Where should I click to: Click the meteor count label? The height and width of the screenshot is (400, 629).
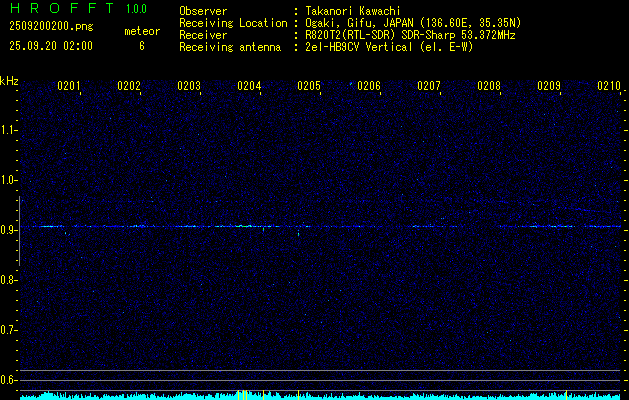coord(142,31)
